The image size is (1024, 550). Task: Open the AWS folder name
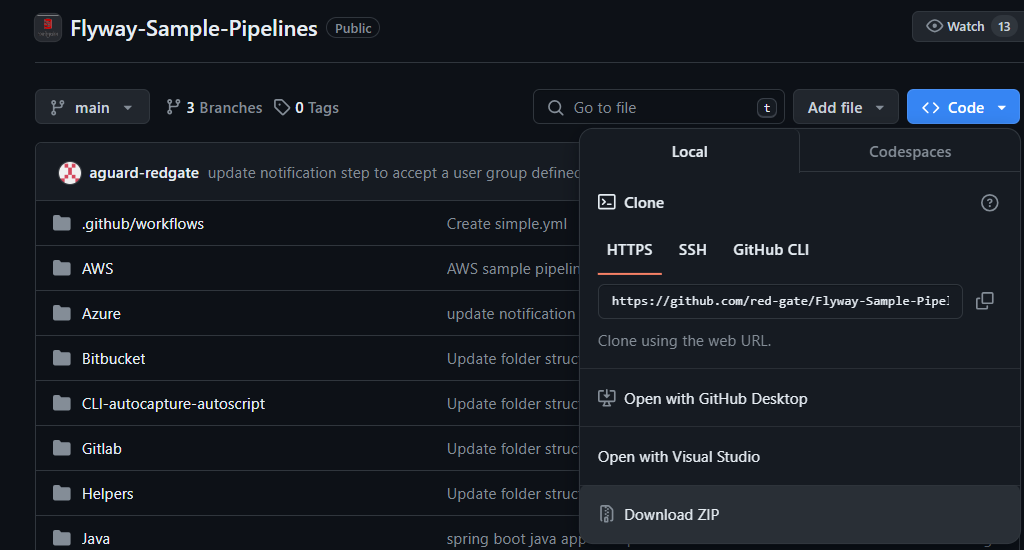[97, 268]
